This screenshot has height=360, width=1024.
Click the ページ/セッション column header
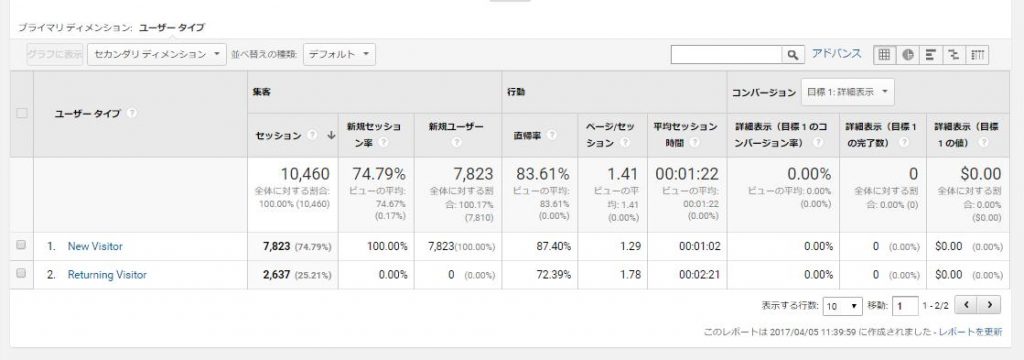611,135
